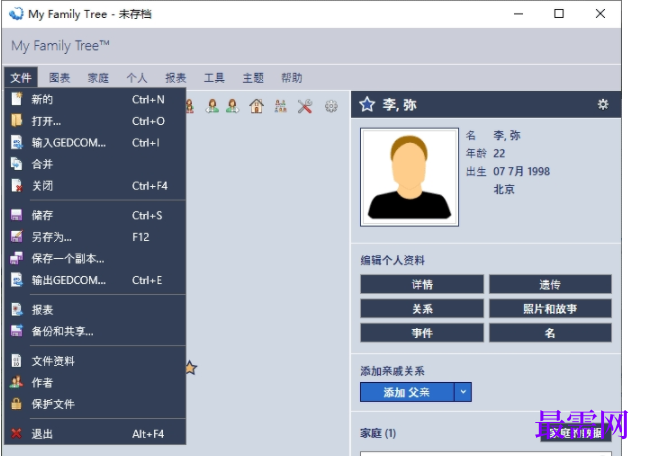Open the 家庭 menu
The image size is (647, 456).
click(98, 78)
